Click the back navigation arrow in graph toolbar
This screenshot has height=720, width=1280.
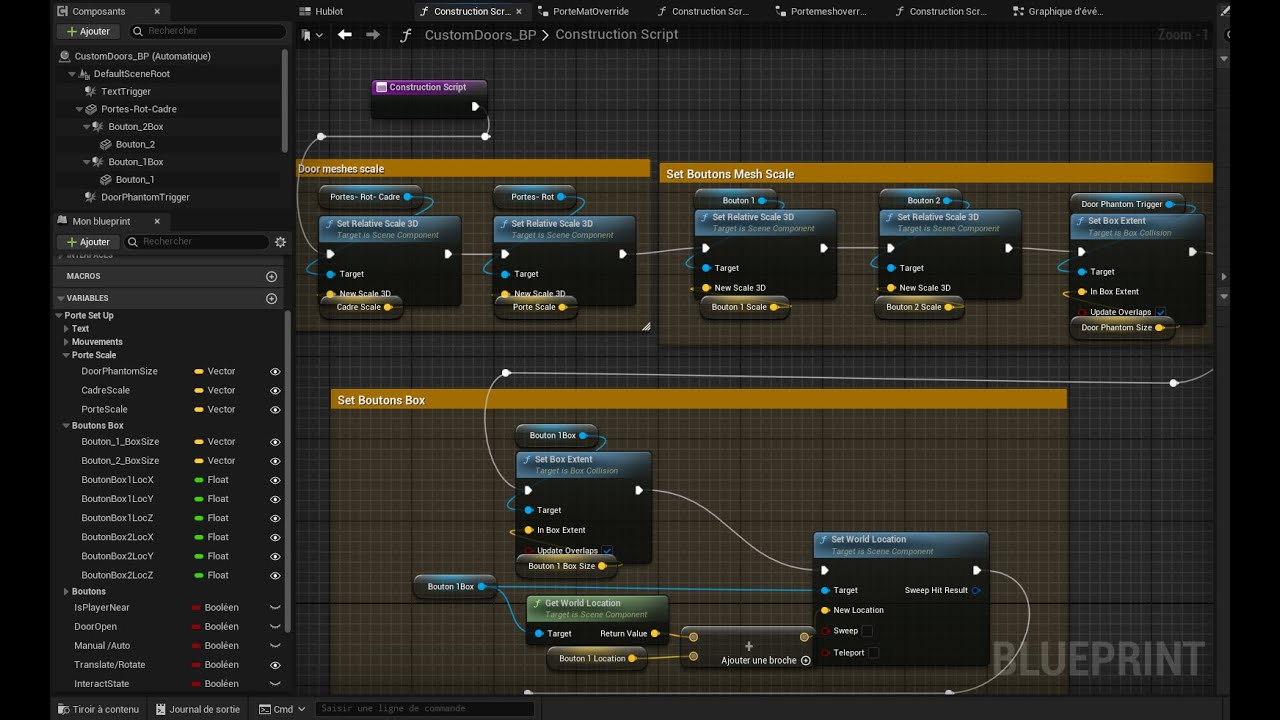tap(345, 34)
